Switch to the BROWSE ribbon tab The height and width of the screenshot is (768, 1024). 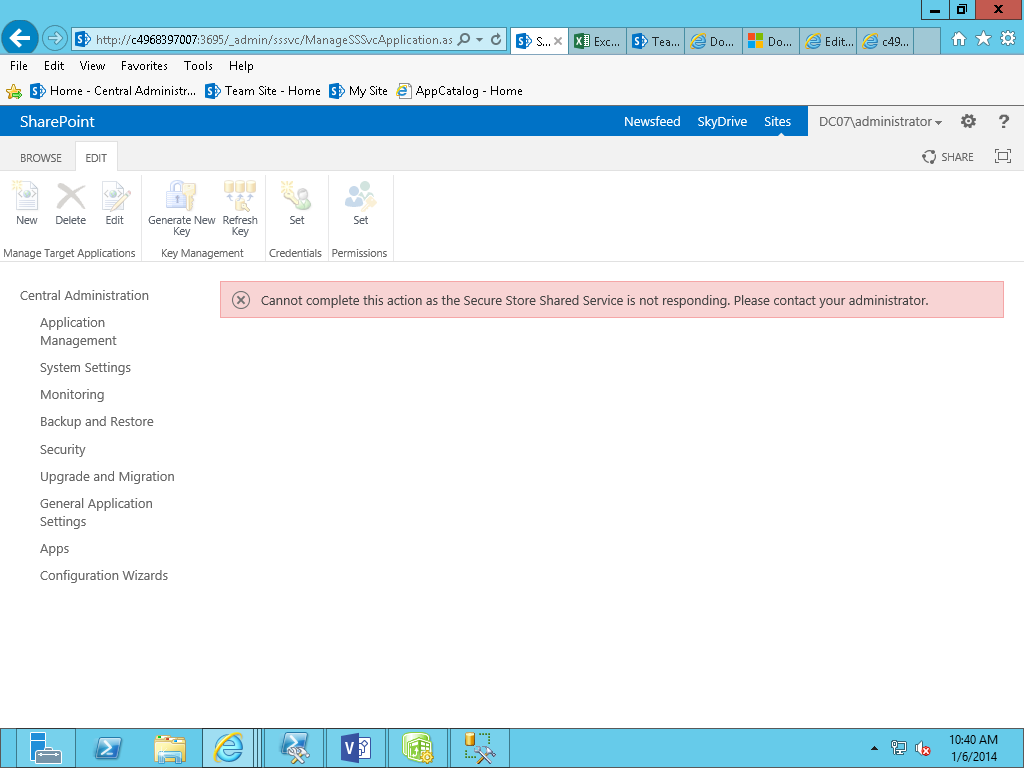tap(40, 158)
